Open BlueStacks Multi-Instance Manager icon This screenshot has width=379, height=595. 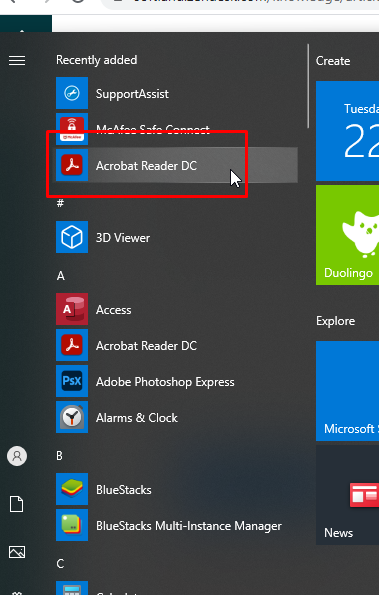(x=72, y=525)
